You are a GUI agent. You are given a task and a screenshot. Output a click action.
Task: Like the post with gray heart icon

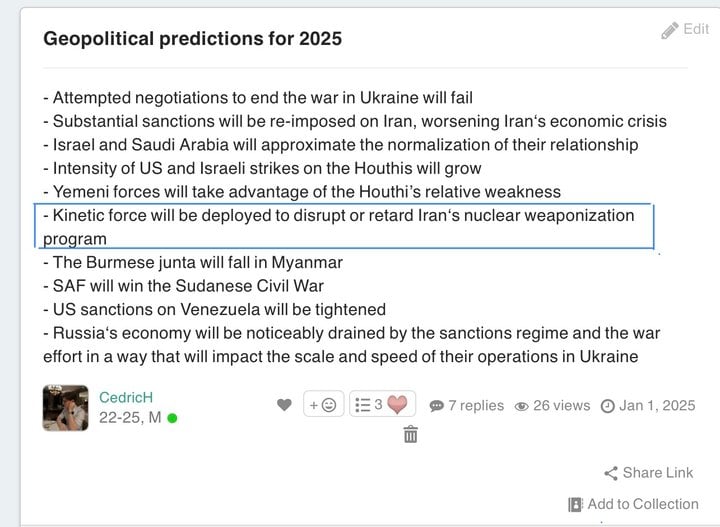284,404
